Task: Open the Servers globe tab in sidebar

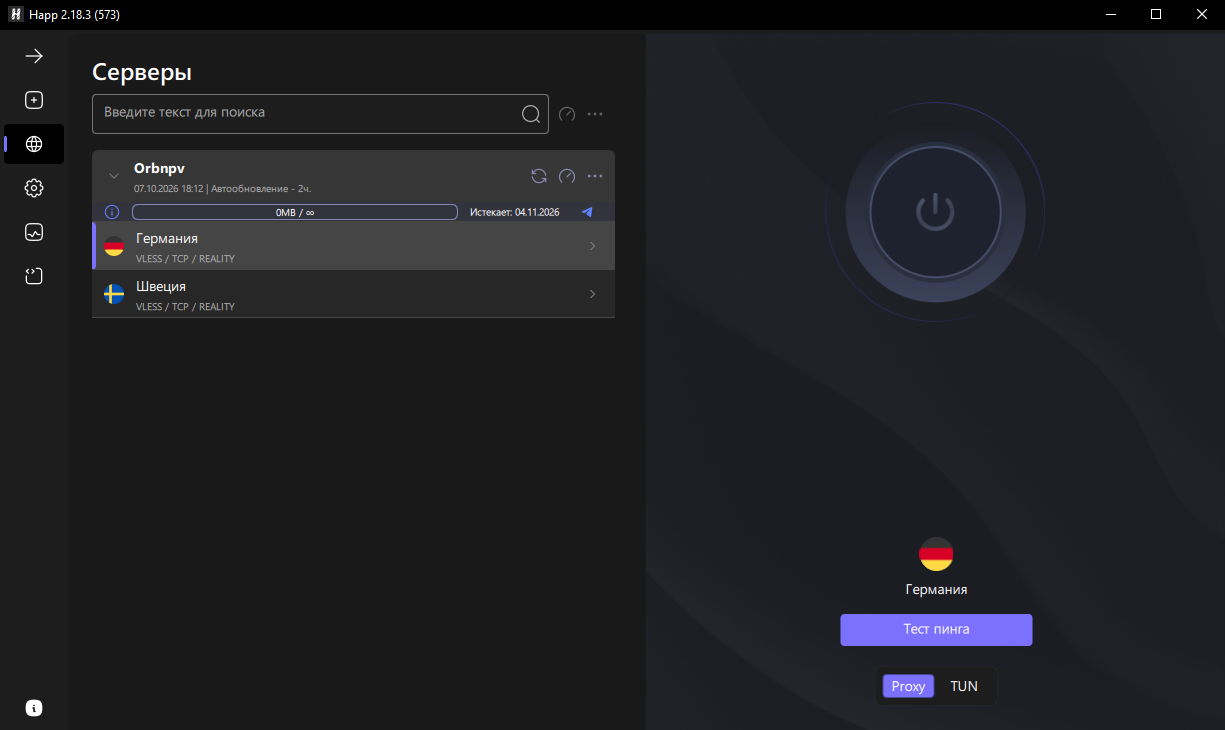Action: click(34, 144)
